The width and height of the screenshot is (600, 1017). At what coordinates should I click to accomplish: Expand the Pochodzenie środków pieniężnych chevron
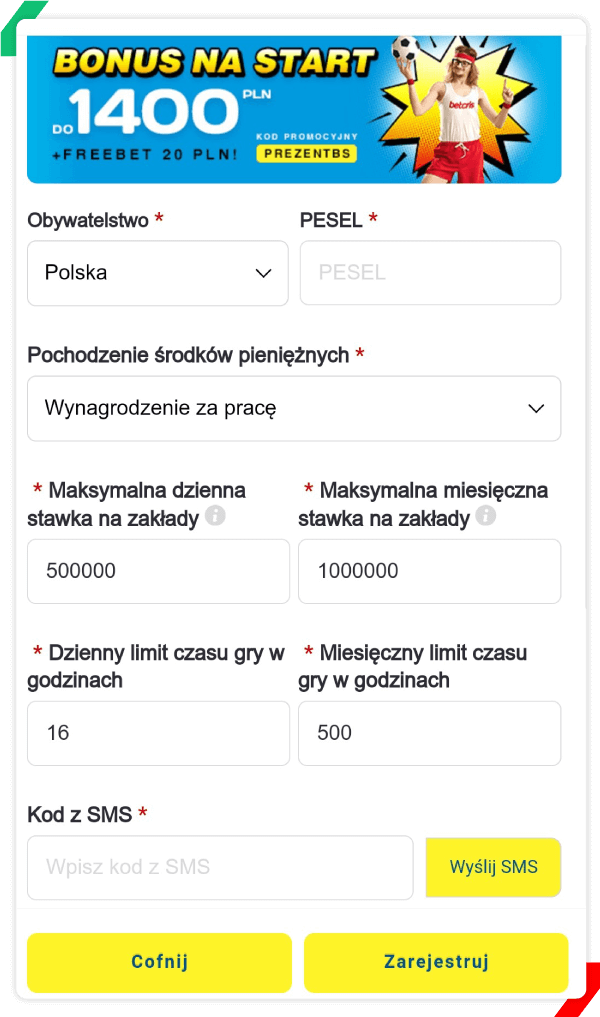(x=536, y=409)
